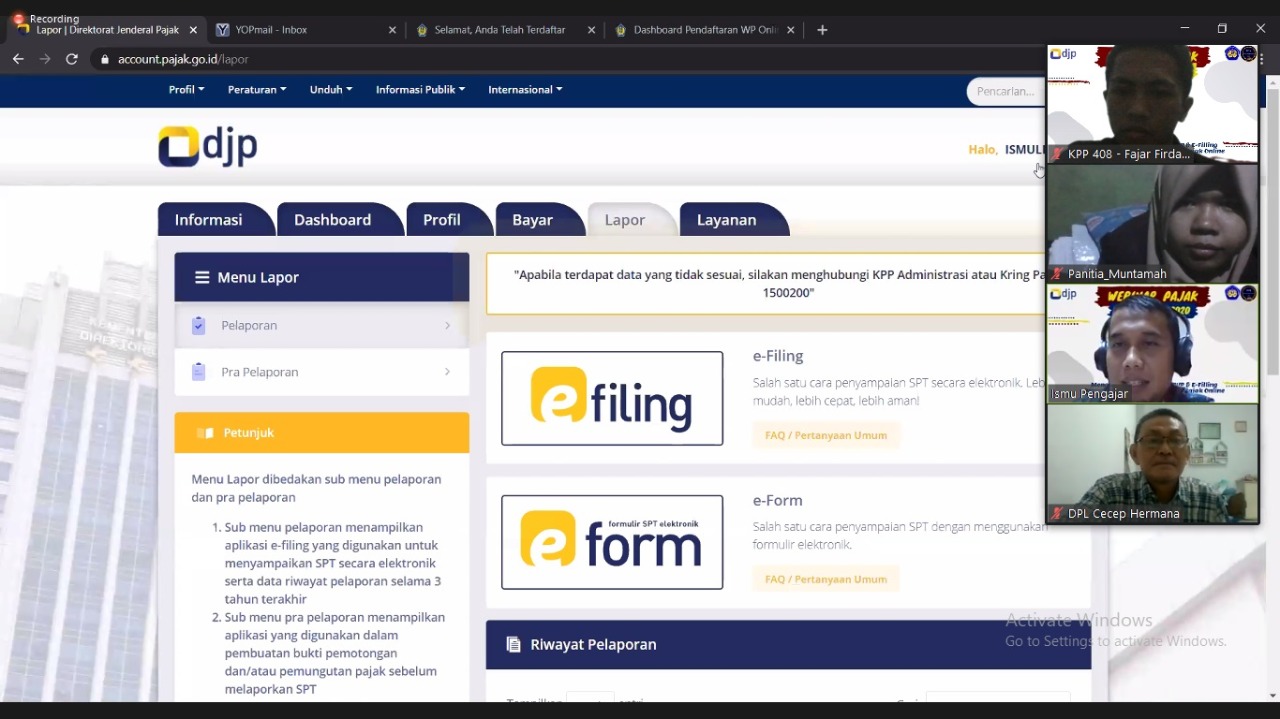Open the e-Form logo tile
Viewport: 1280px width, 719px height.
[x=612, y=542]
